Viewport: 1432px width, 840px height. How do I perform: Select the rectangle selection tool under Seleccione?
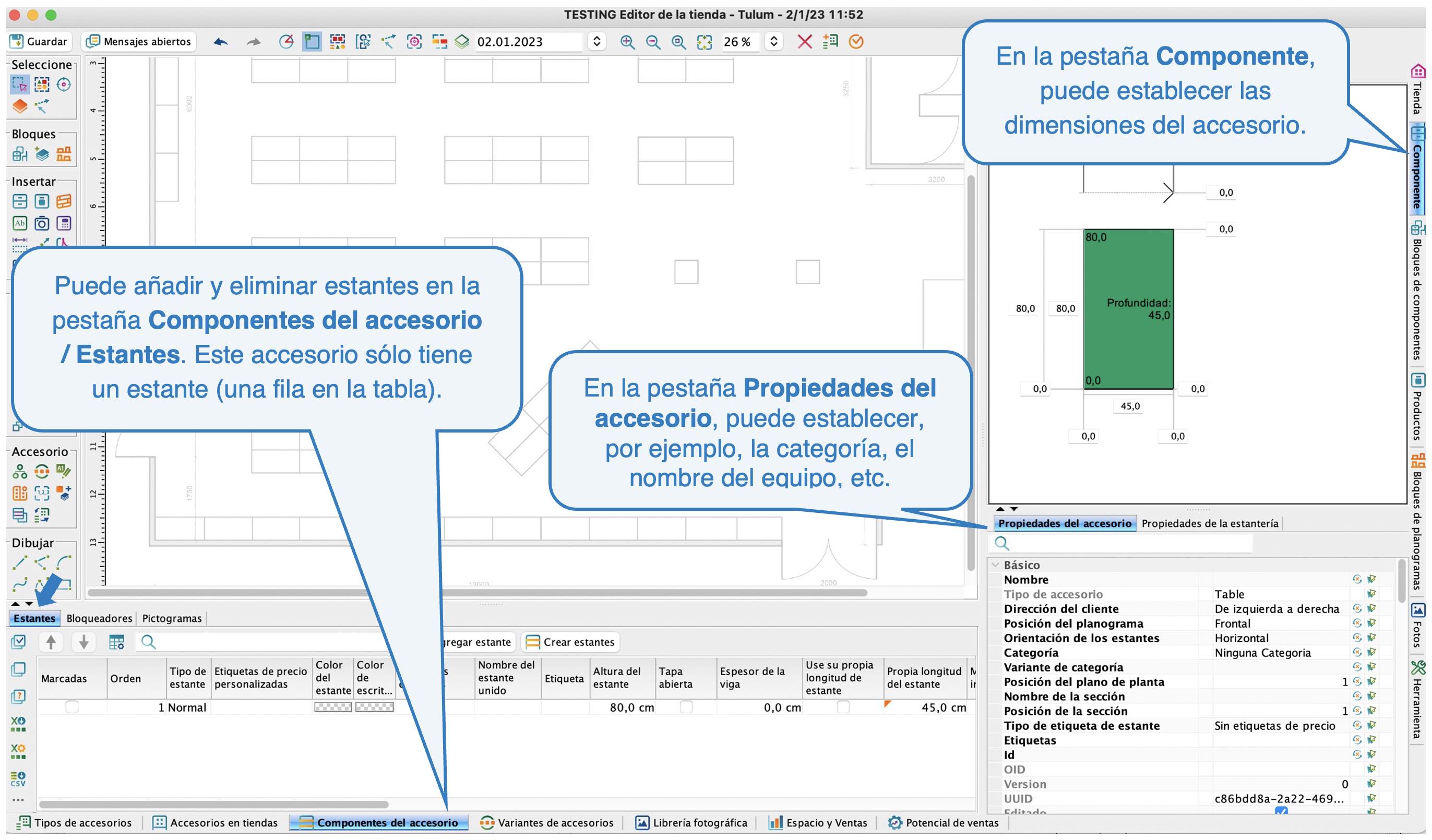coord(19,85)
